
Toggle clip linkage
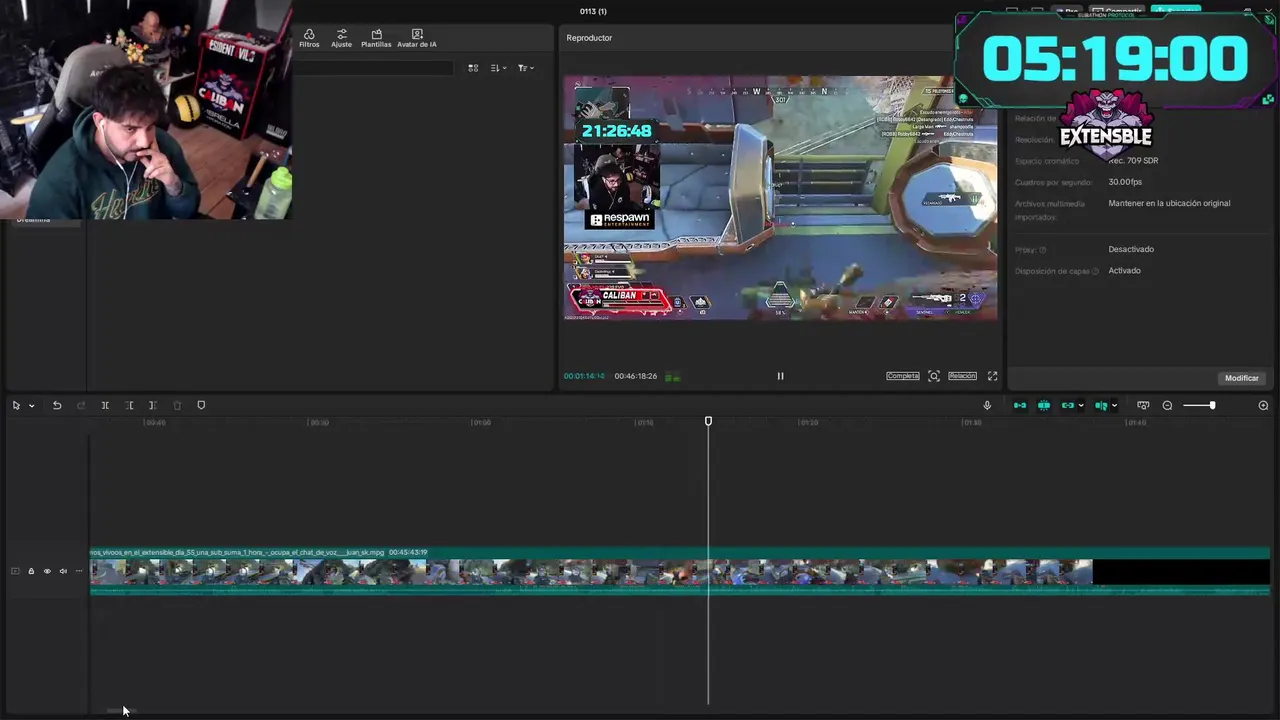1068,405
